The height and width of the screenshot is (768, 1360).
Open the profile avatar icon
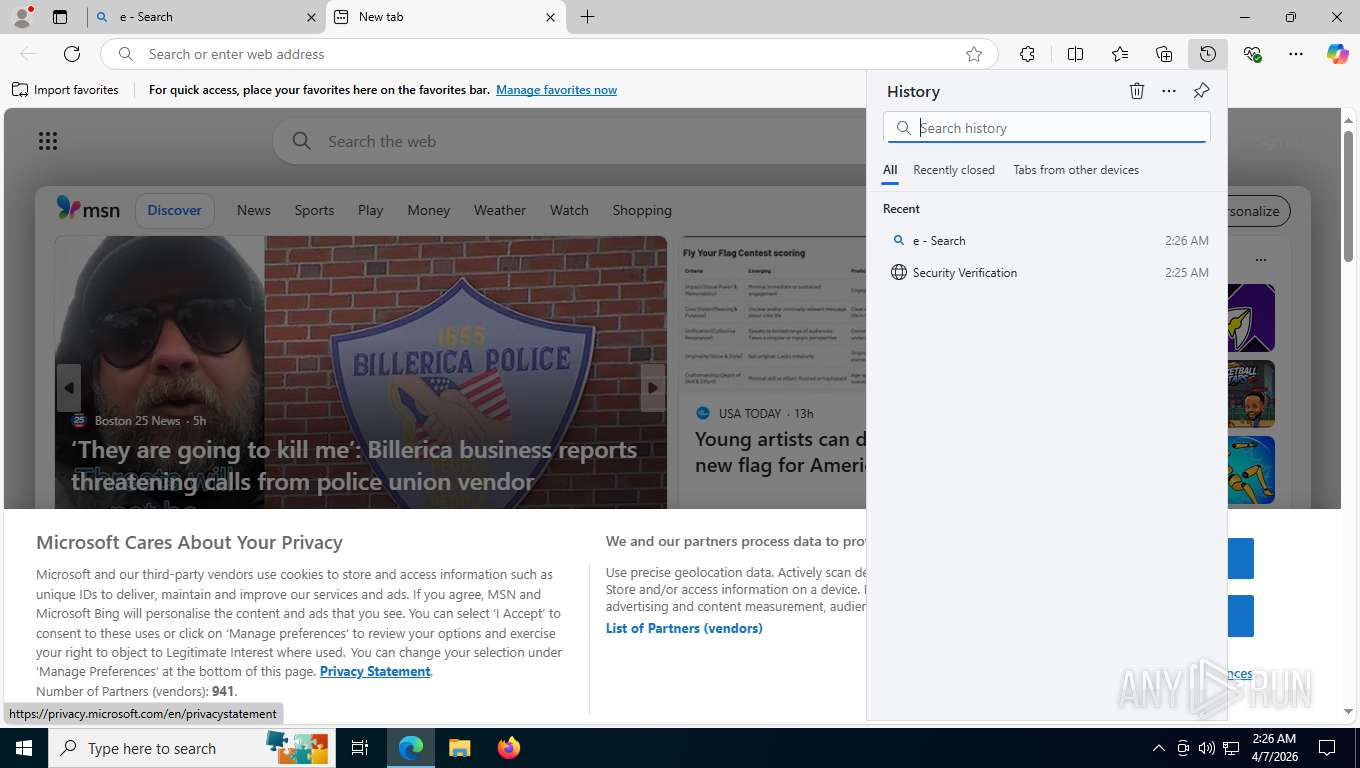coord(21,17)
